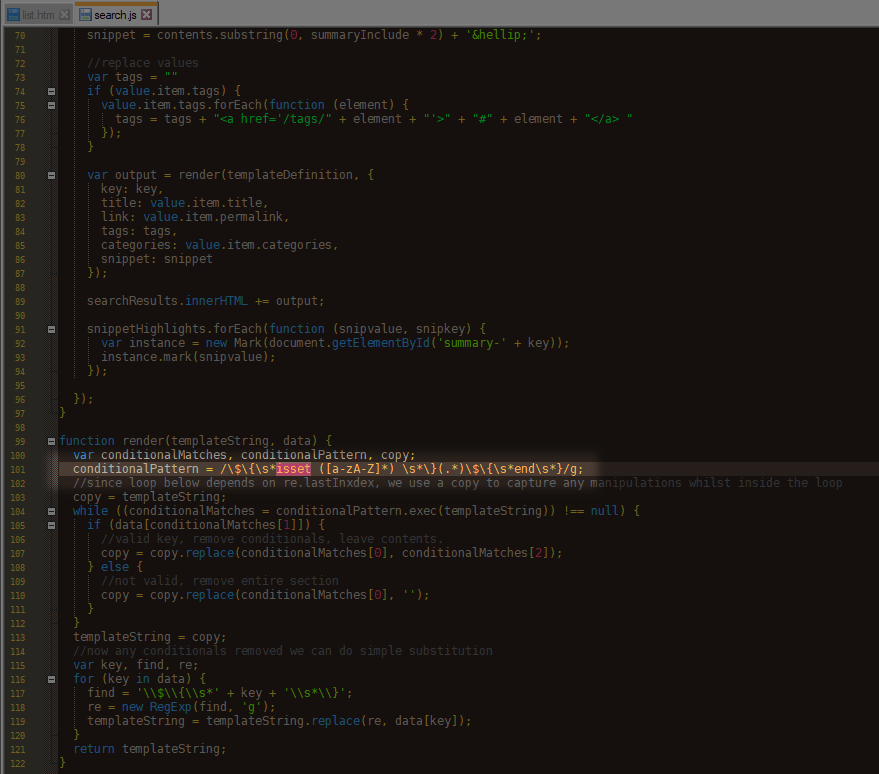Click the highlighted word isset

point(295,469)
